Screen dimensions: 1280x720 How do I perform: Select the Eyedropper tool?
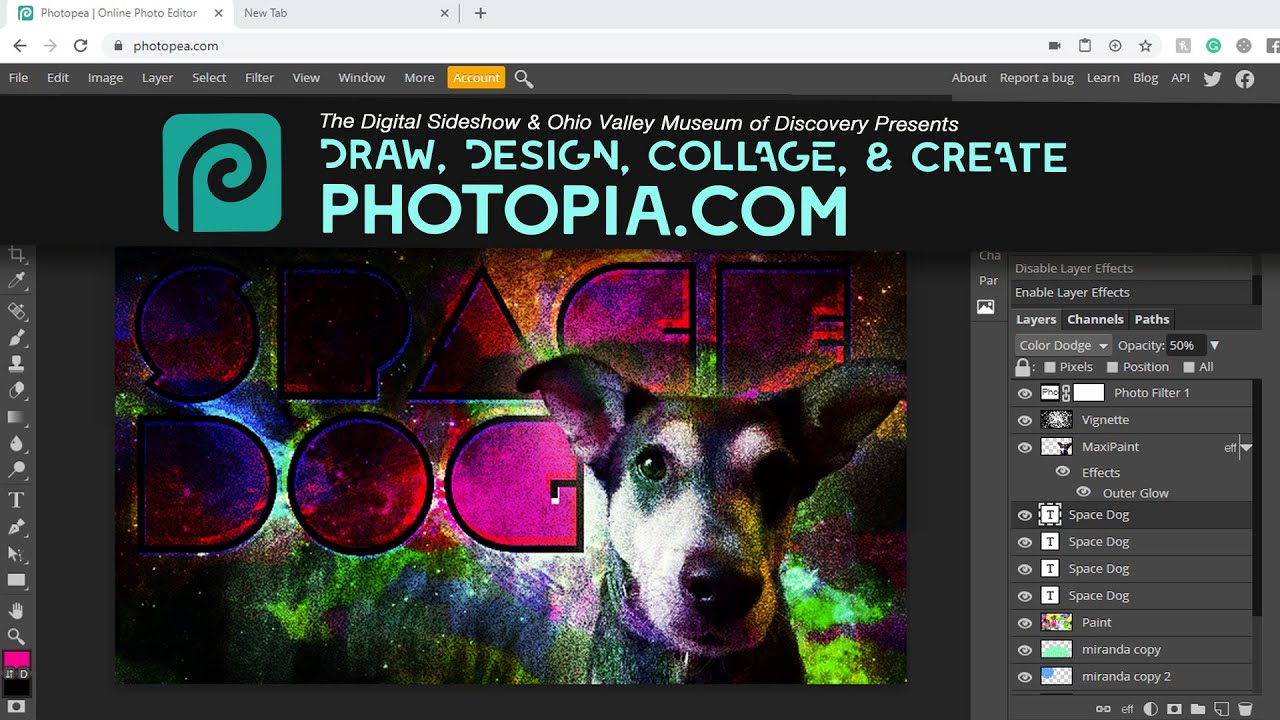16,280
